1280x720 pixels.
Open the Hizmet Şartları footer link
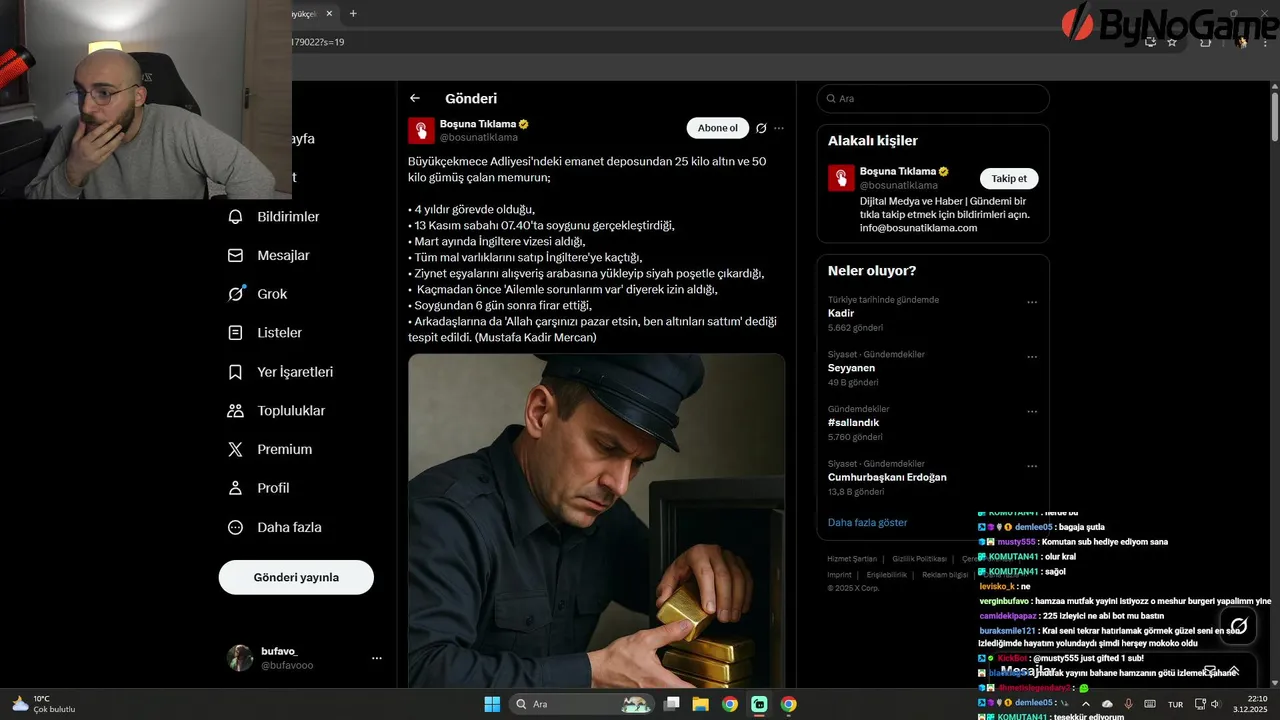pyautogui.click(x=852, y=559)
